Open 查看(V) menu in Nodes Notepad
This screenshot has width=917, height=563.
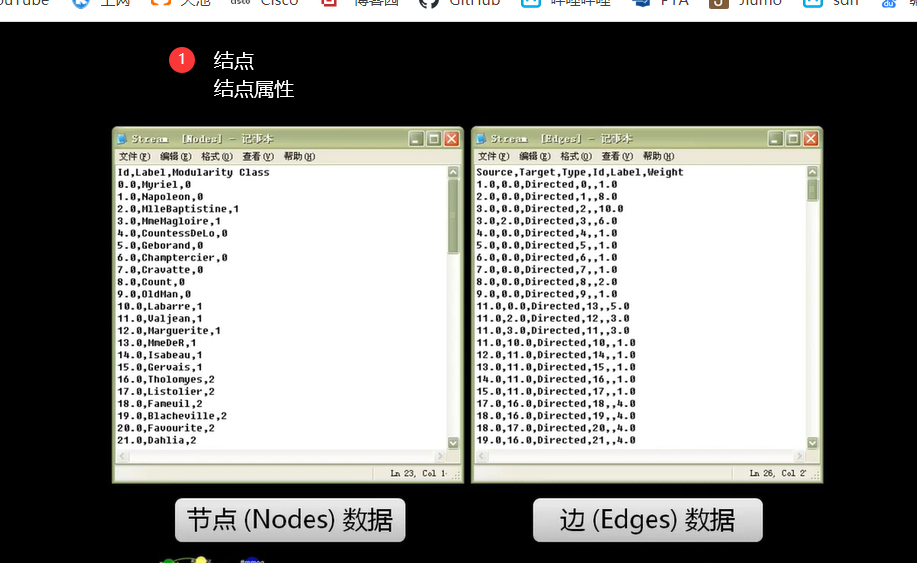(258, 157)
